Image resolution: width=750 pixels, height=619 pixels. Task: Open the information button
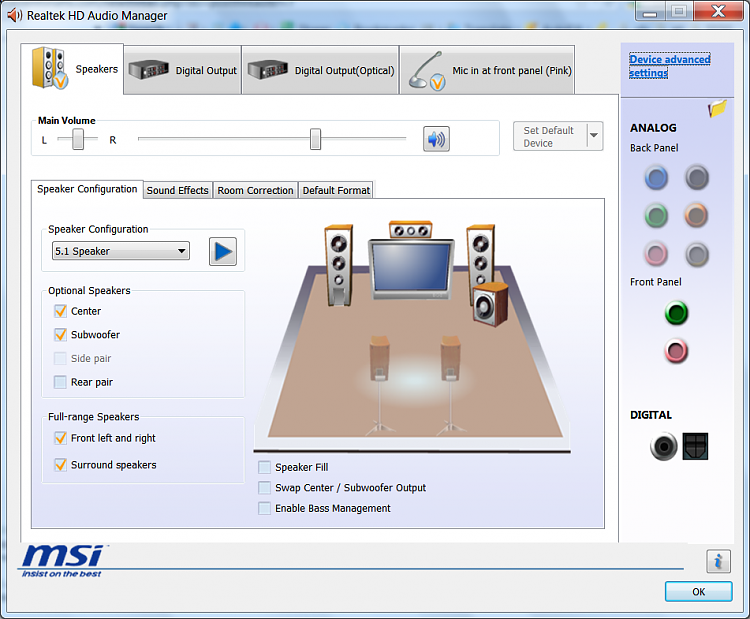pos(718,561)
